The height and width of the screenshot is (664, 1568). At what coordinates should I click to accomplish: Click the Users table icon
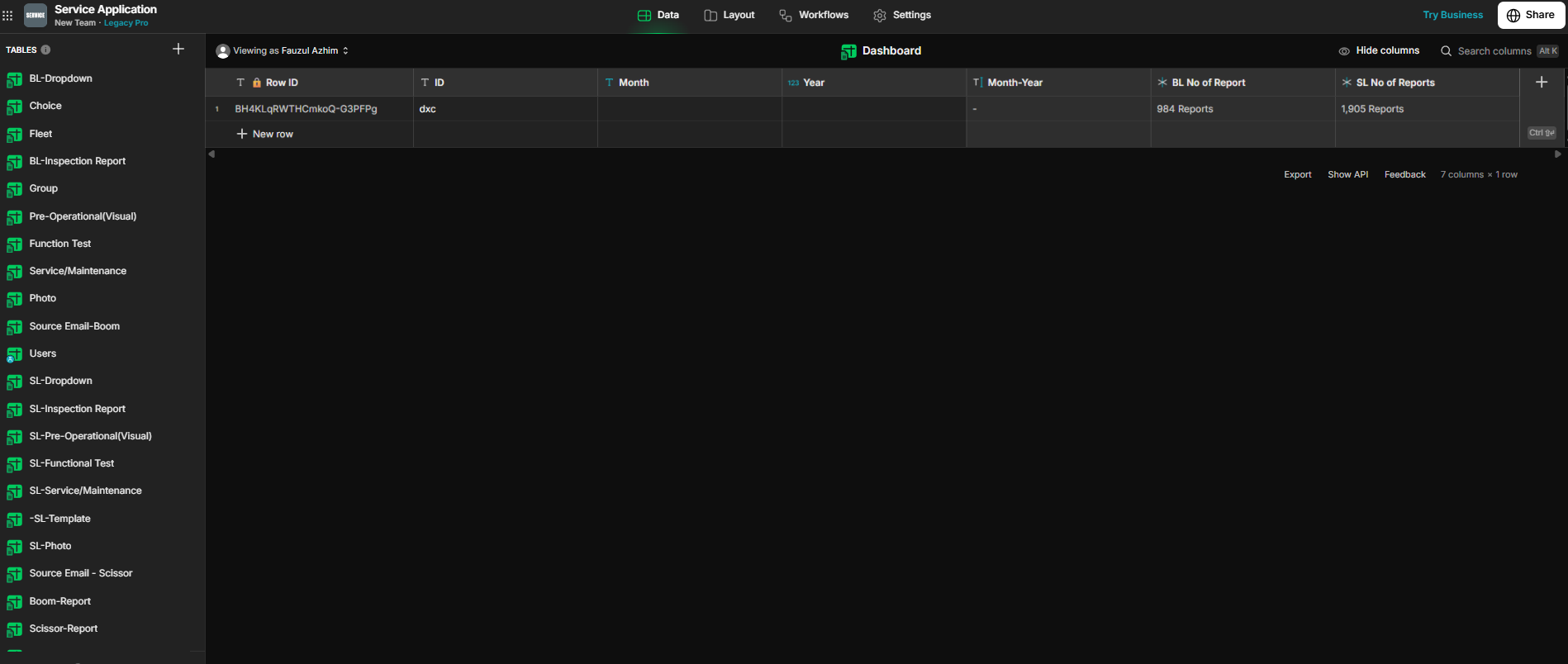point(14,354)
